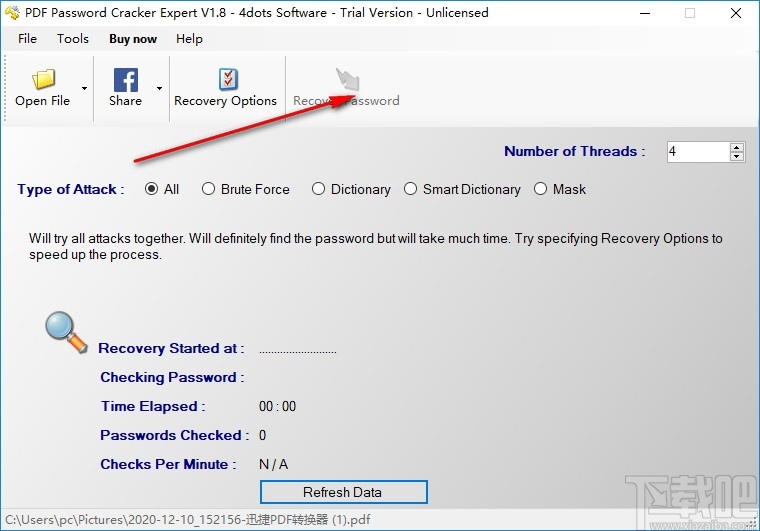This screenshot has height=531, width=760.
Task: Open File folder icon in toolbar
Action: 44,79
